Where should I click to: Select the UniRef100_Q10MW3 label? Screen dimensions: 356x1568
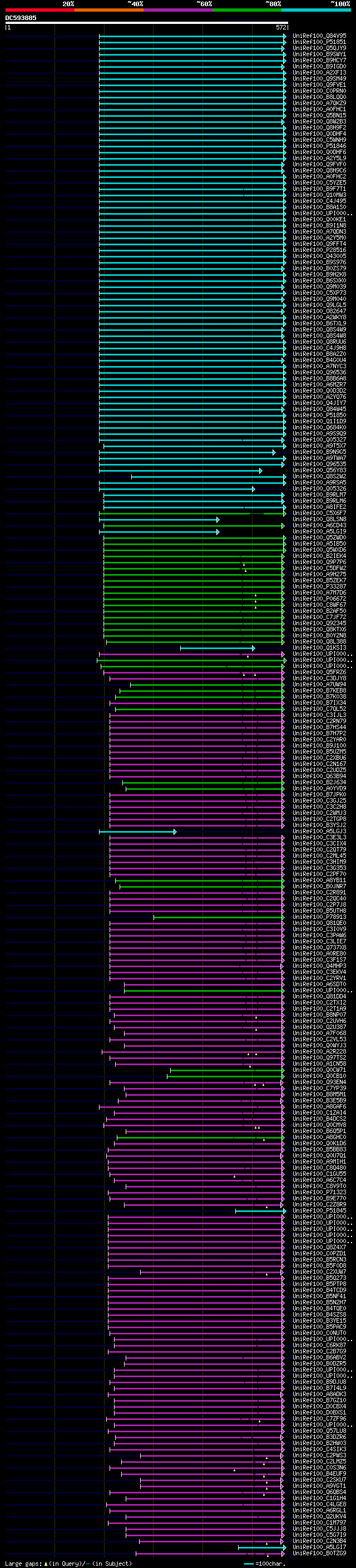(319, 195)
